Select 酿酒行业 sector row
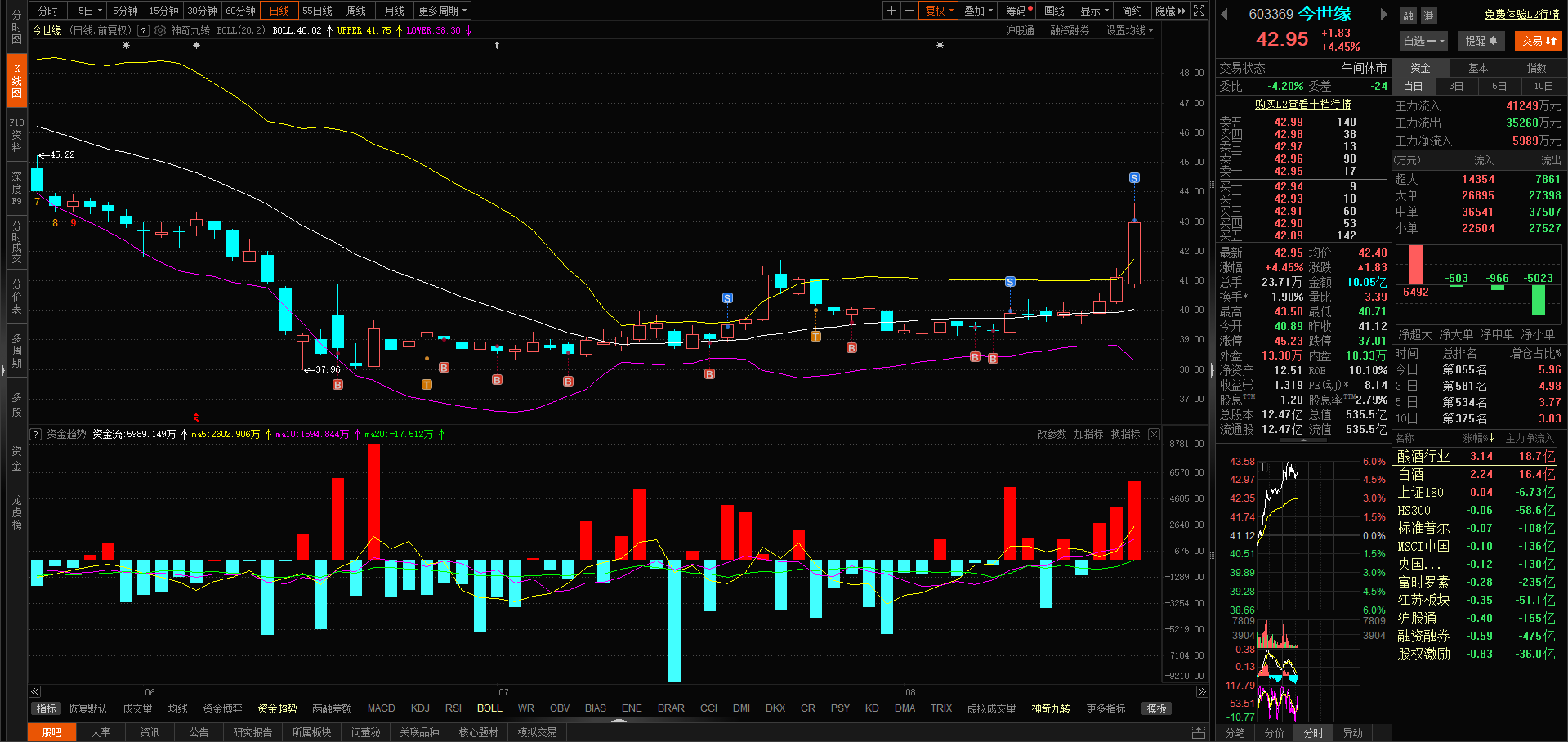Screen dimensions: 1568x742 coord(1477,456)
